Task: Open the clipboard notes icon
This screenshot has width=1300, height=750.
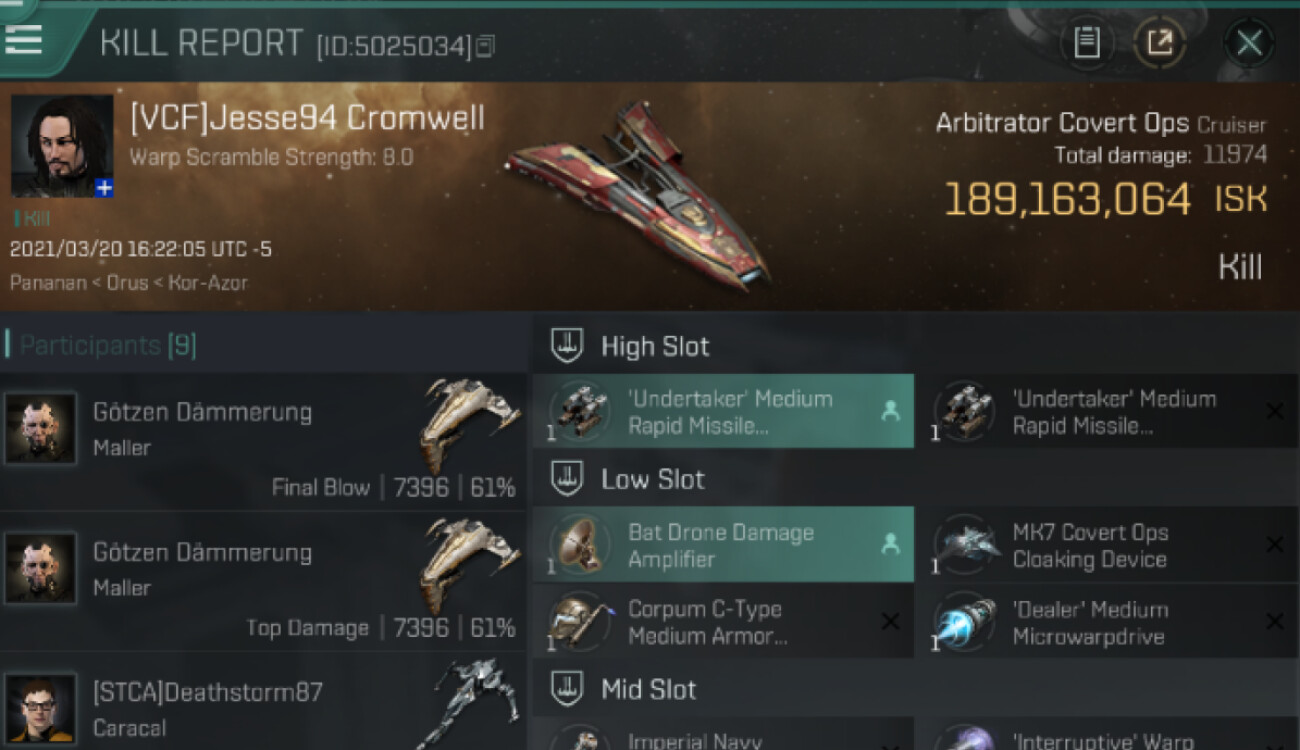Action: pos(1087,43)
